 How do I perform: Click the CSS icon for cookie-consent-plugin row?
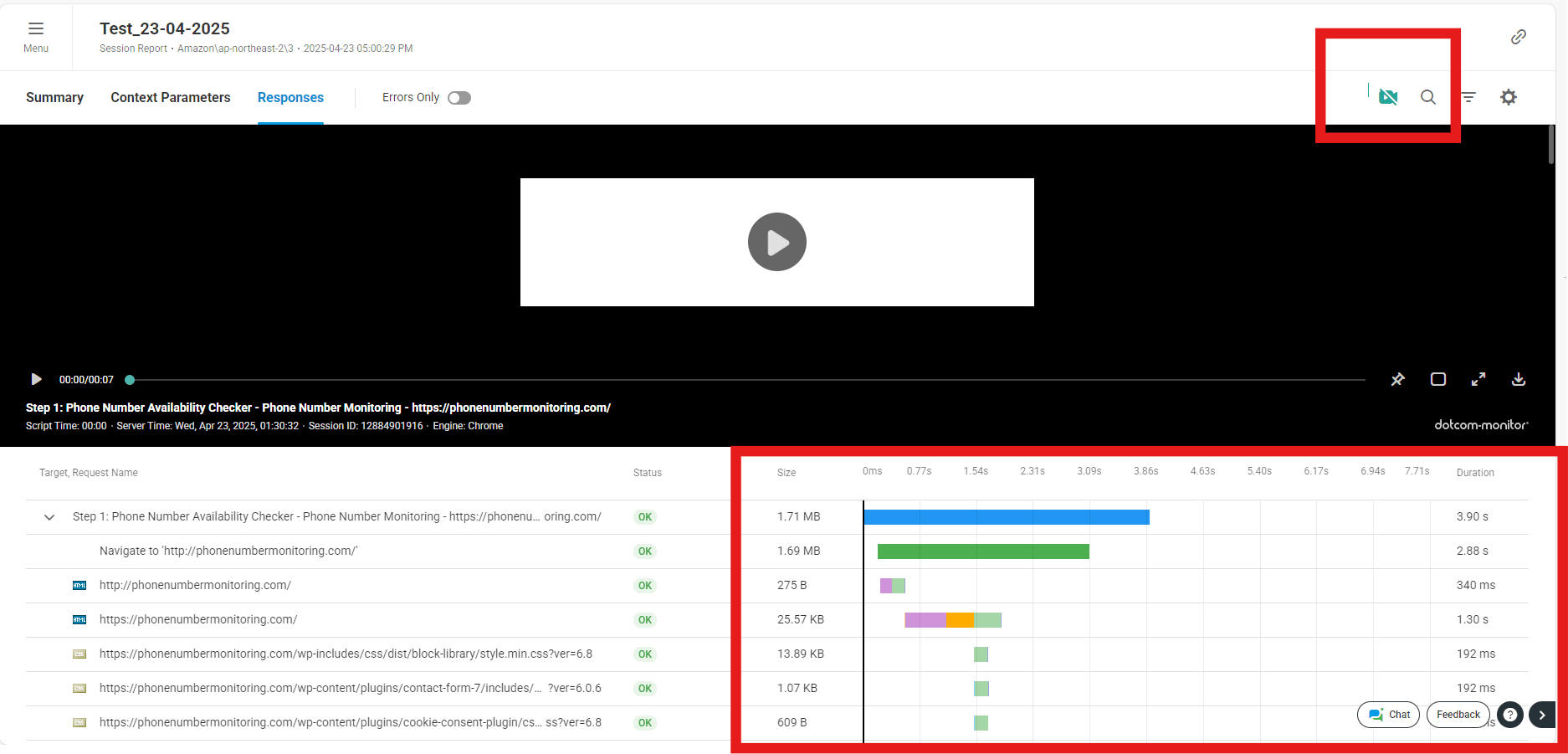click(79, 723)
